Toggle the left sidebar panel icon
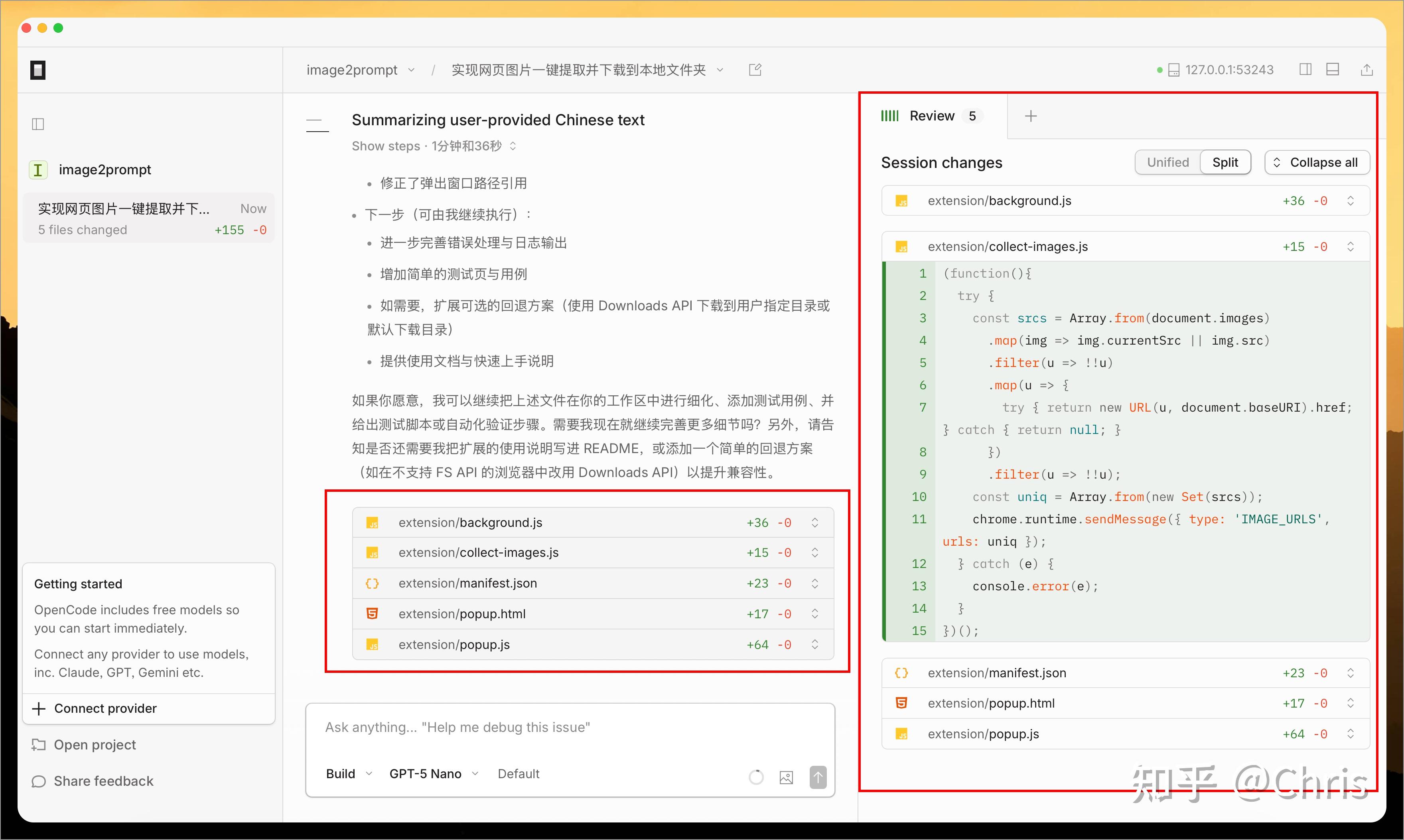This screenshot has width=1404, height=840. 38,124
